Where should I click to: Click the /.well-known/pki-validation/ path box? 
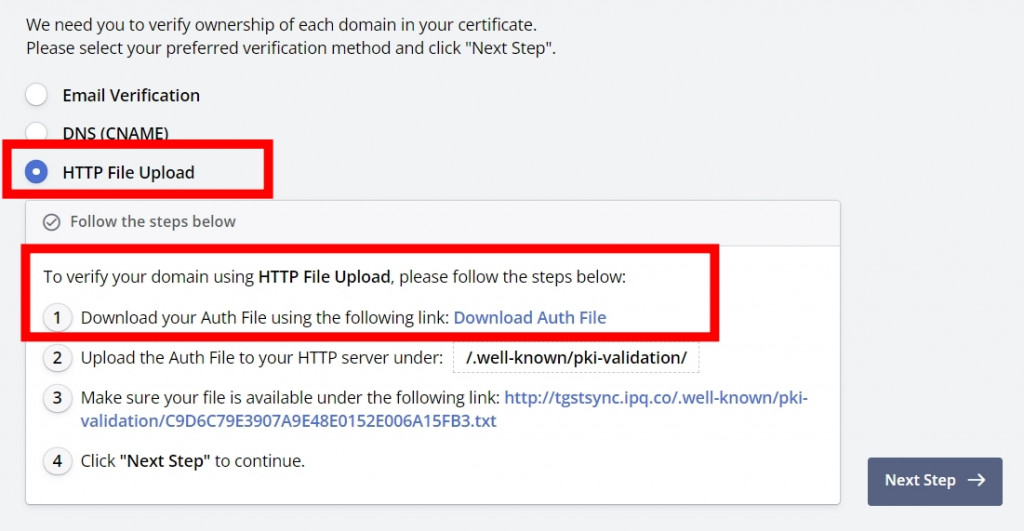576,358
